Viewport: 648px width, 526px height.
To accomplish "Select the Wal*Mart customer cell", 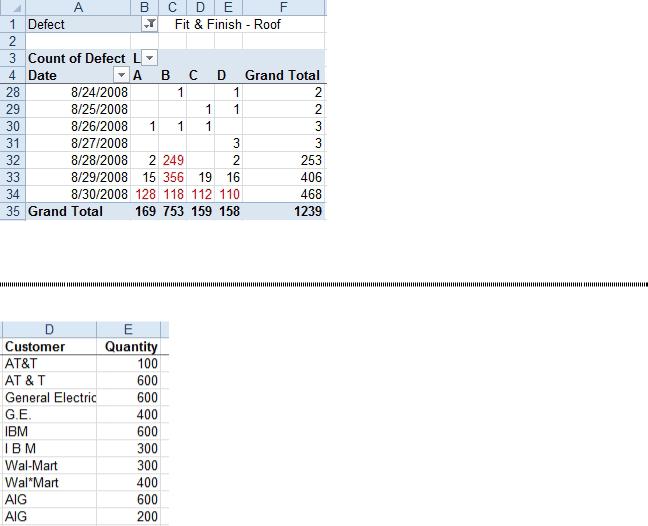I will coord(49,483).
